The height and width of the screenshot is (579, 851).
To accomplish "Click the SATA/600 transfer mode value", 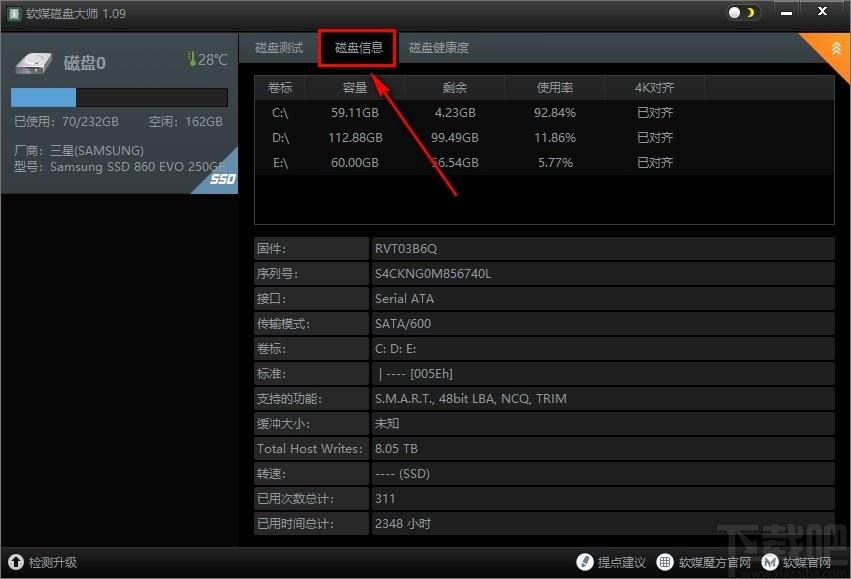I will tap(403, 324).
